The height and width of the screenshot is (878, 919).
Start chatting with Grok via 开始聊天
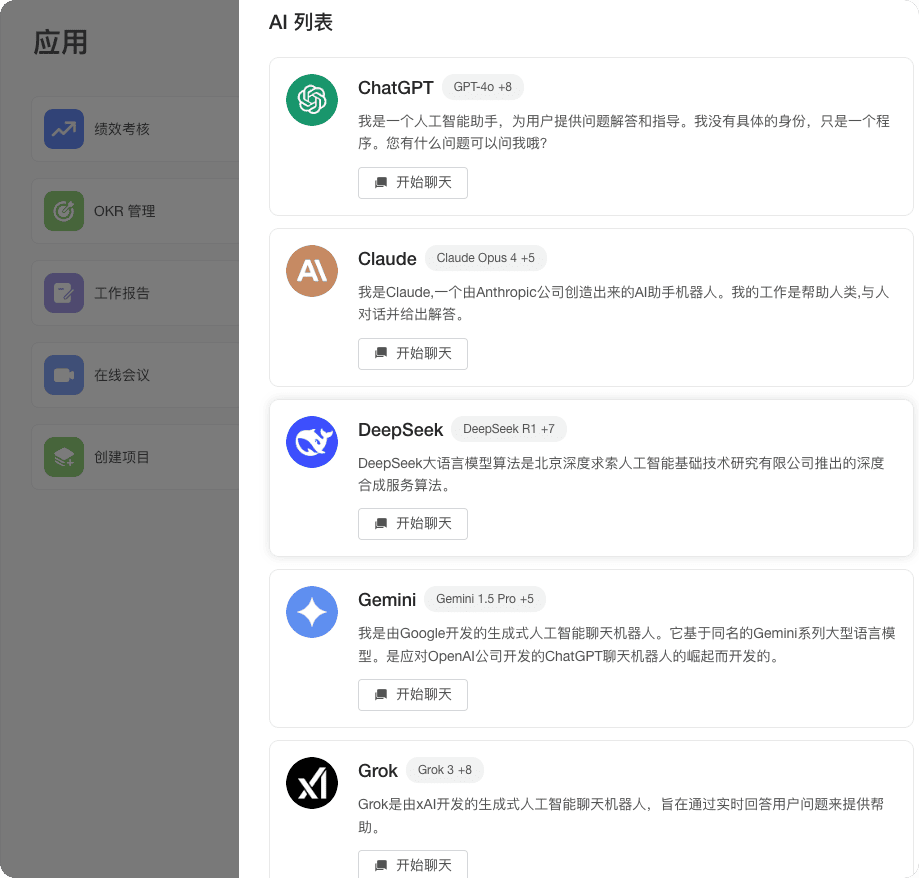413,864
